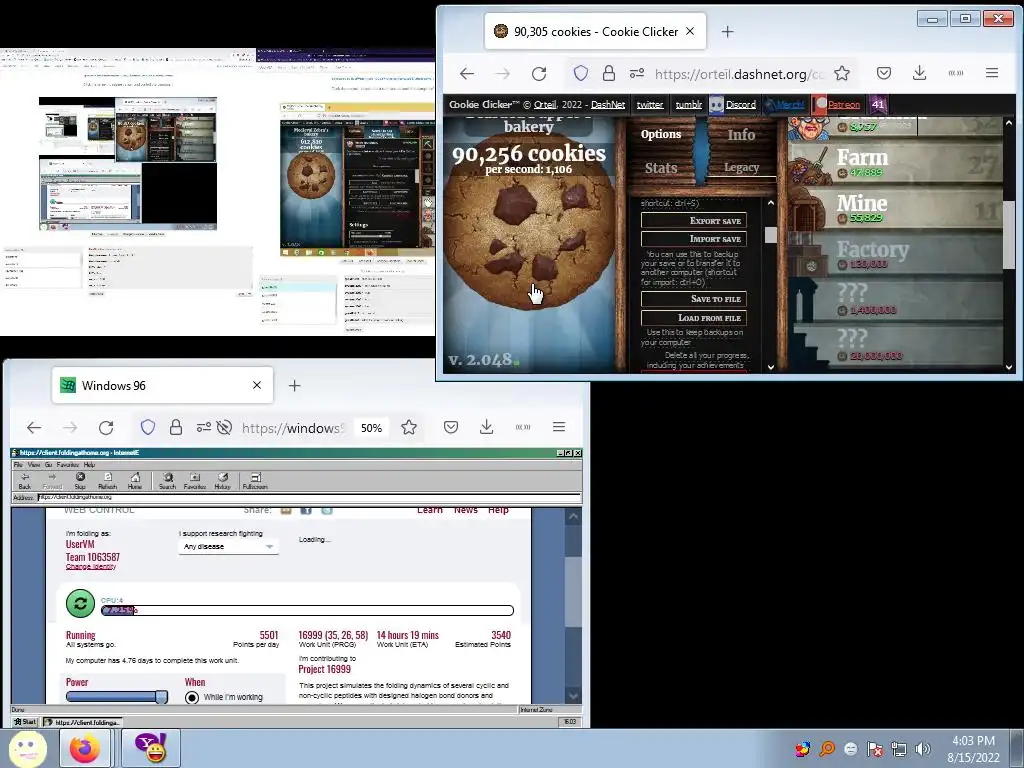Image resolution: width=1024 pixels, height=768 pixels.
Task: Click the Windows 96 Start button
Action: (26, 722)
